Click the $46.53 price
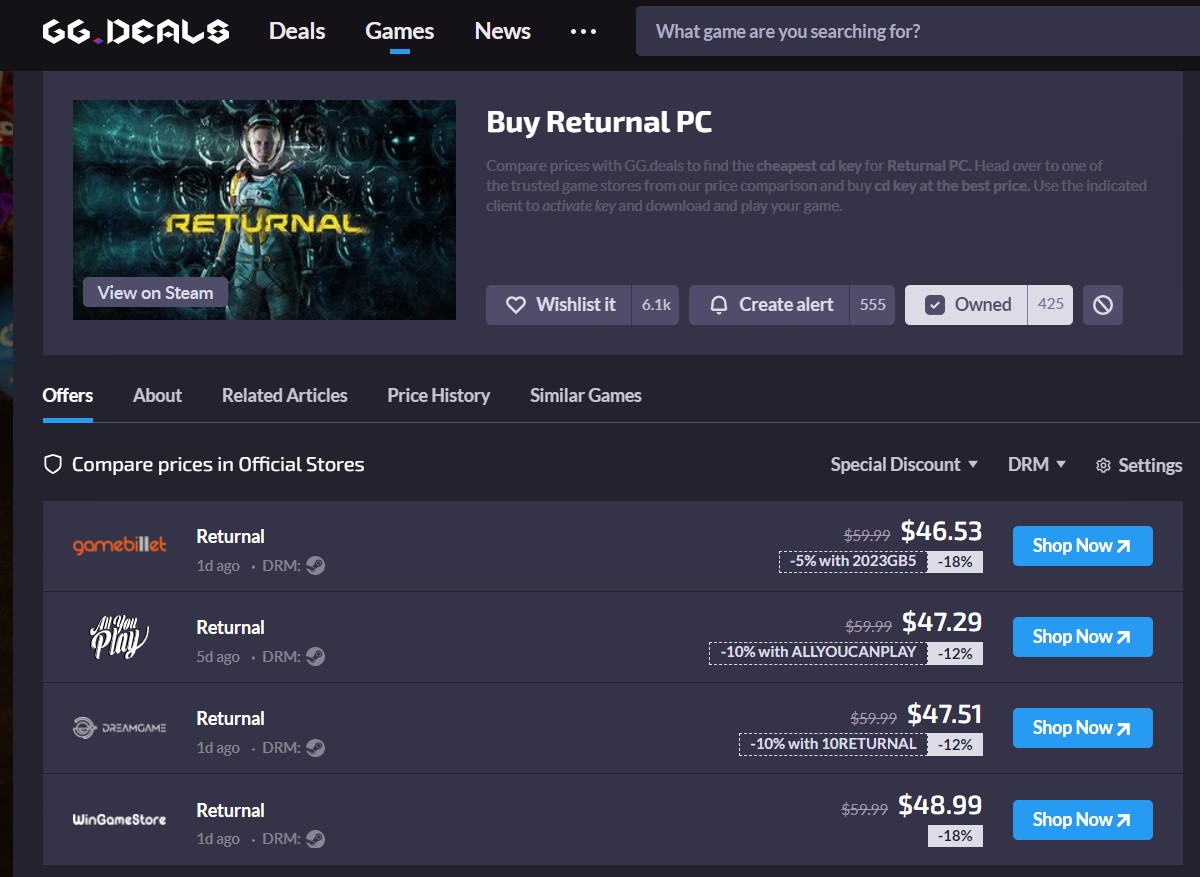Screen dimensions: 1200x877 [x=941, y=531]
